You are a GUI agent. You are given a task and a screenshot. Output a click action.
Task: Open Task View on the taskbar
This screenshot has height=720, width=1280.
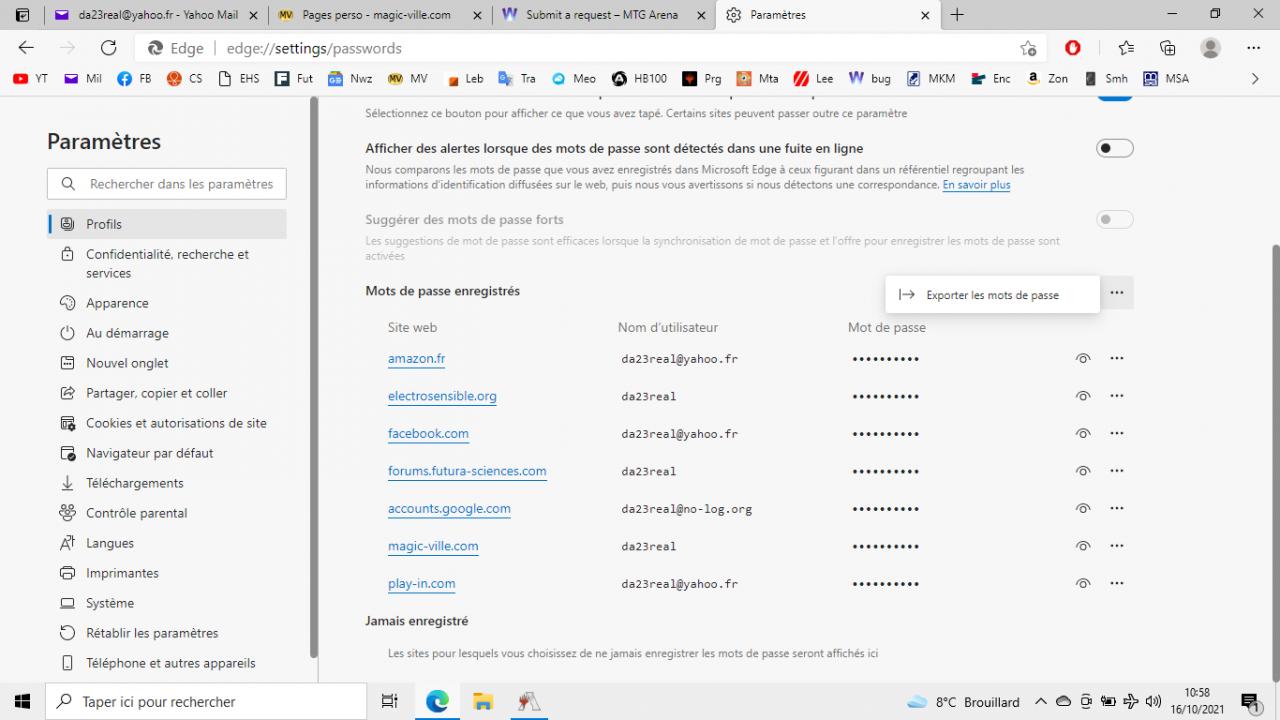coord(390,701)
